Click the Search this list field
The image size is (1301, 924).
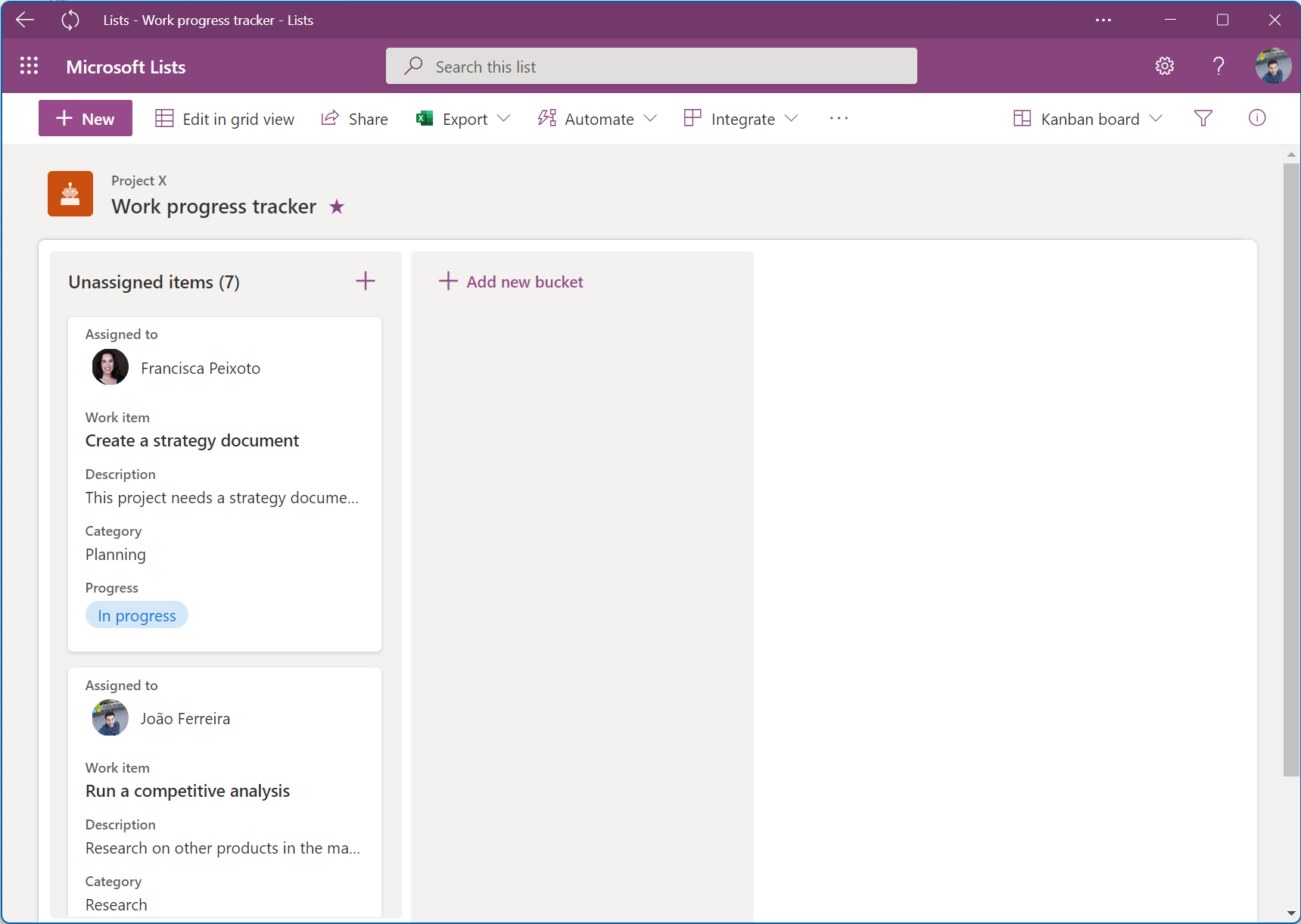(651, 67)
